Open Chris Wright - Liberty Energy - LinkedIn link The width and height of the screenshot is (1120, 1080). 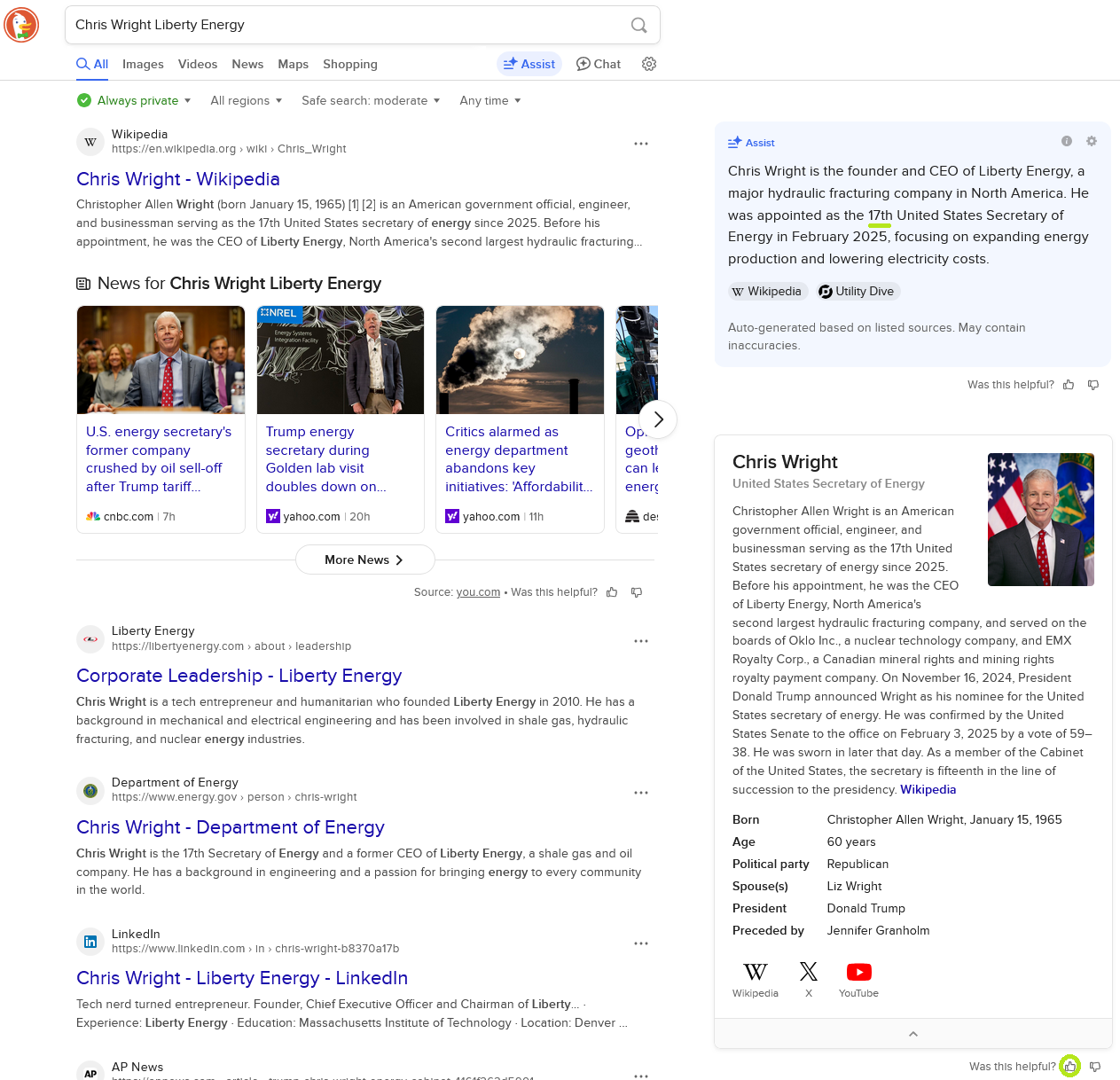click(x=242, y=978)
